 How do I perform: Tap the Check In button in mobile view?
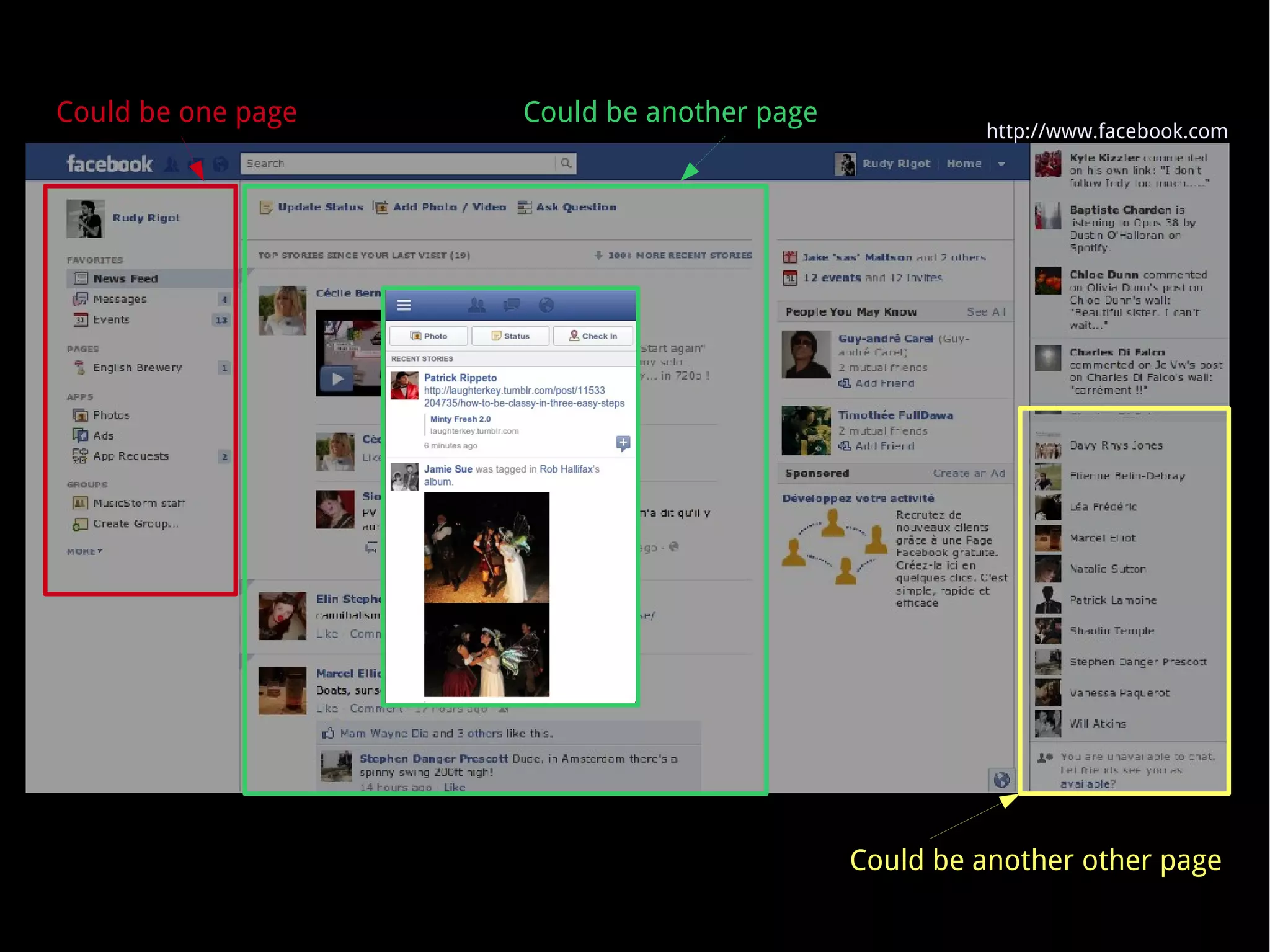(x=593, y=336)
